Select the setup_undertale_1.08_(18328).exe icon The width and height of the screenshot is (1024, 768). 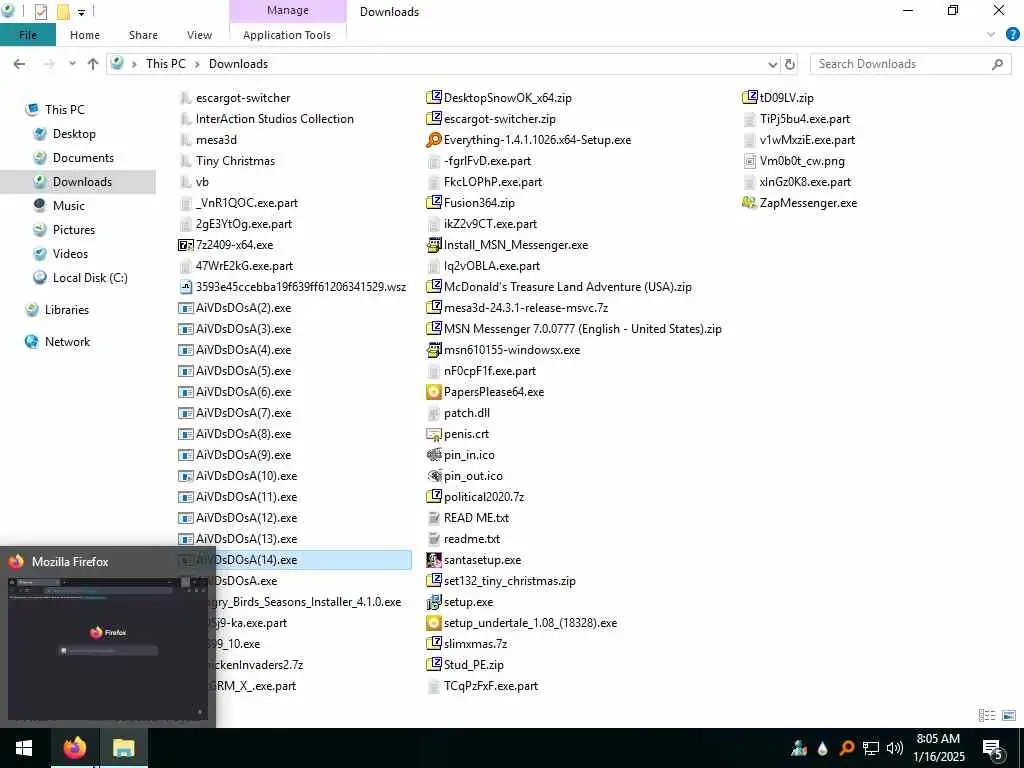434,623
